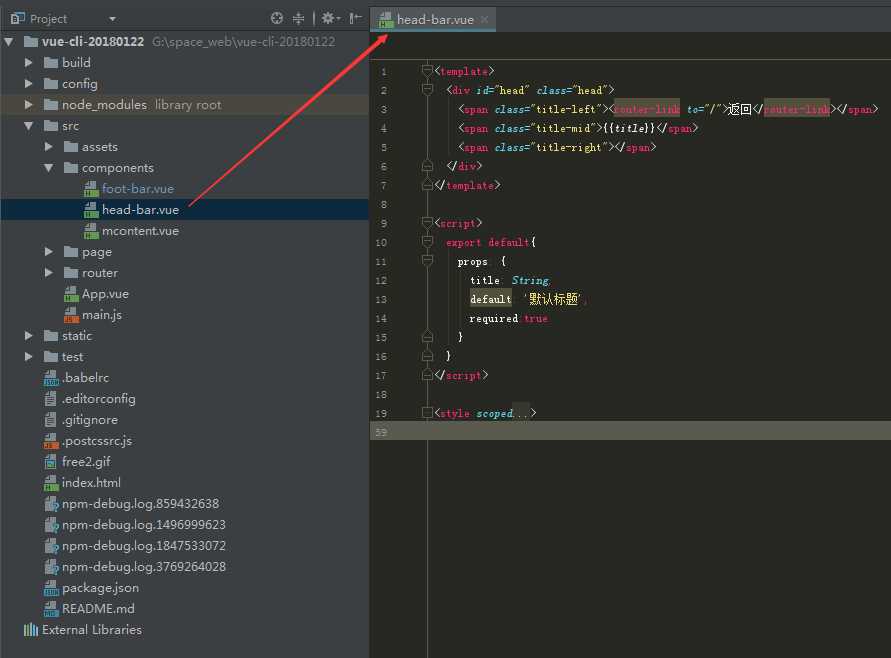Click the package.json file icon
Image resolution: width=891 pixels, height=658 pixels.
point(51,588)
